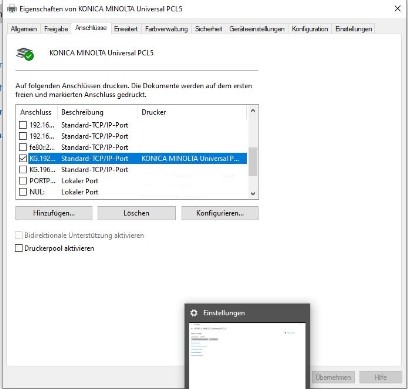Click port list scroll down arrow
Image resolution: width=408 pixels, height=389 pixels.
click(x=253, y=193)
